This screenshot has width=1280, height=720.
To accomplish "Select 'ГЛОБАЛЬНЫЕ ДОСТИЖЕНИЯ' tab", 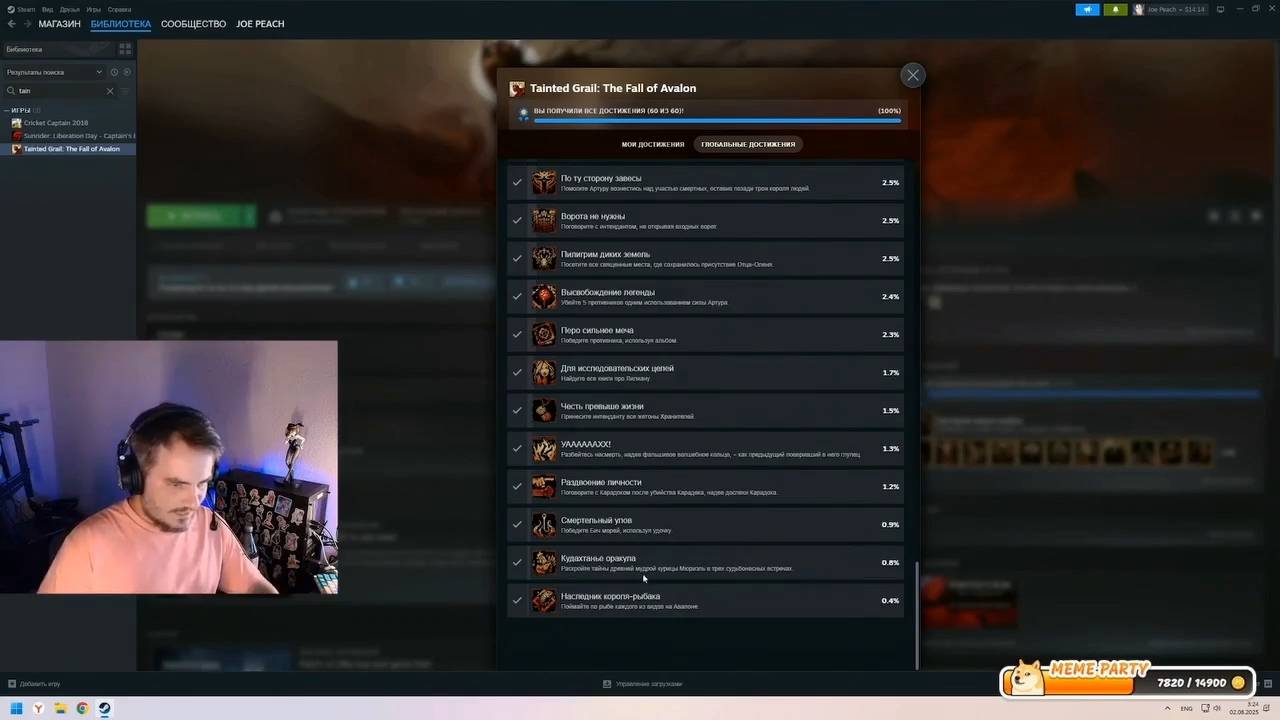I will (x=748, y=144).
